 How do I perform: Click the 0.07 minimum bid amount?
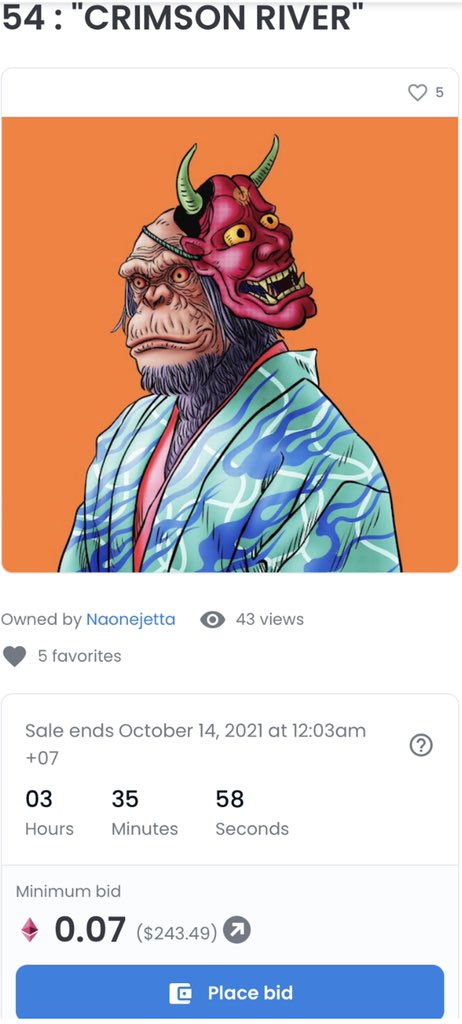click(x=90, y=930)
